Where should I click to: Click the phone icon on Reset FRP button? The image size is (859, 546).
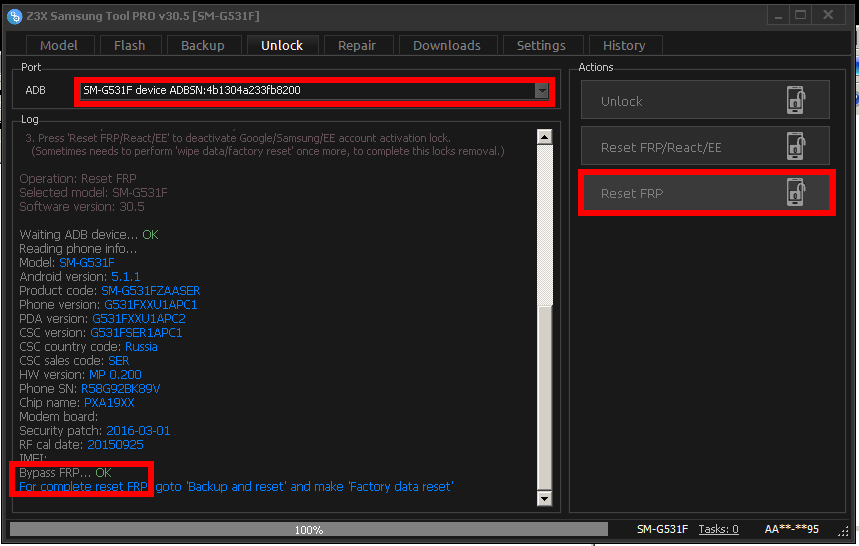point(796,192)
